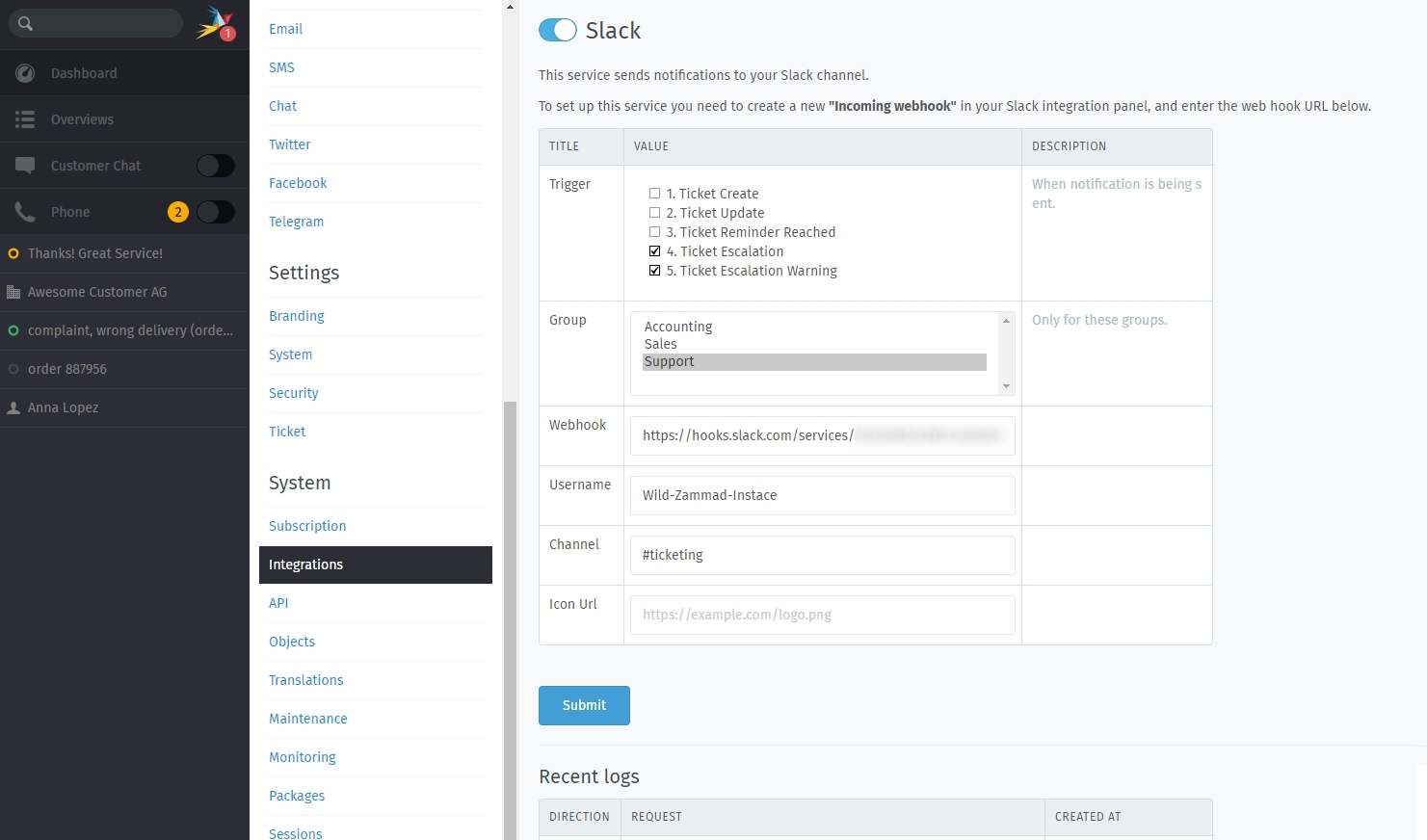Uncheck Ticket Escalation Warning checkbox
This screenshot has height=840, width=1427.
click(655, 271)
